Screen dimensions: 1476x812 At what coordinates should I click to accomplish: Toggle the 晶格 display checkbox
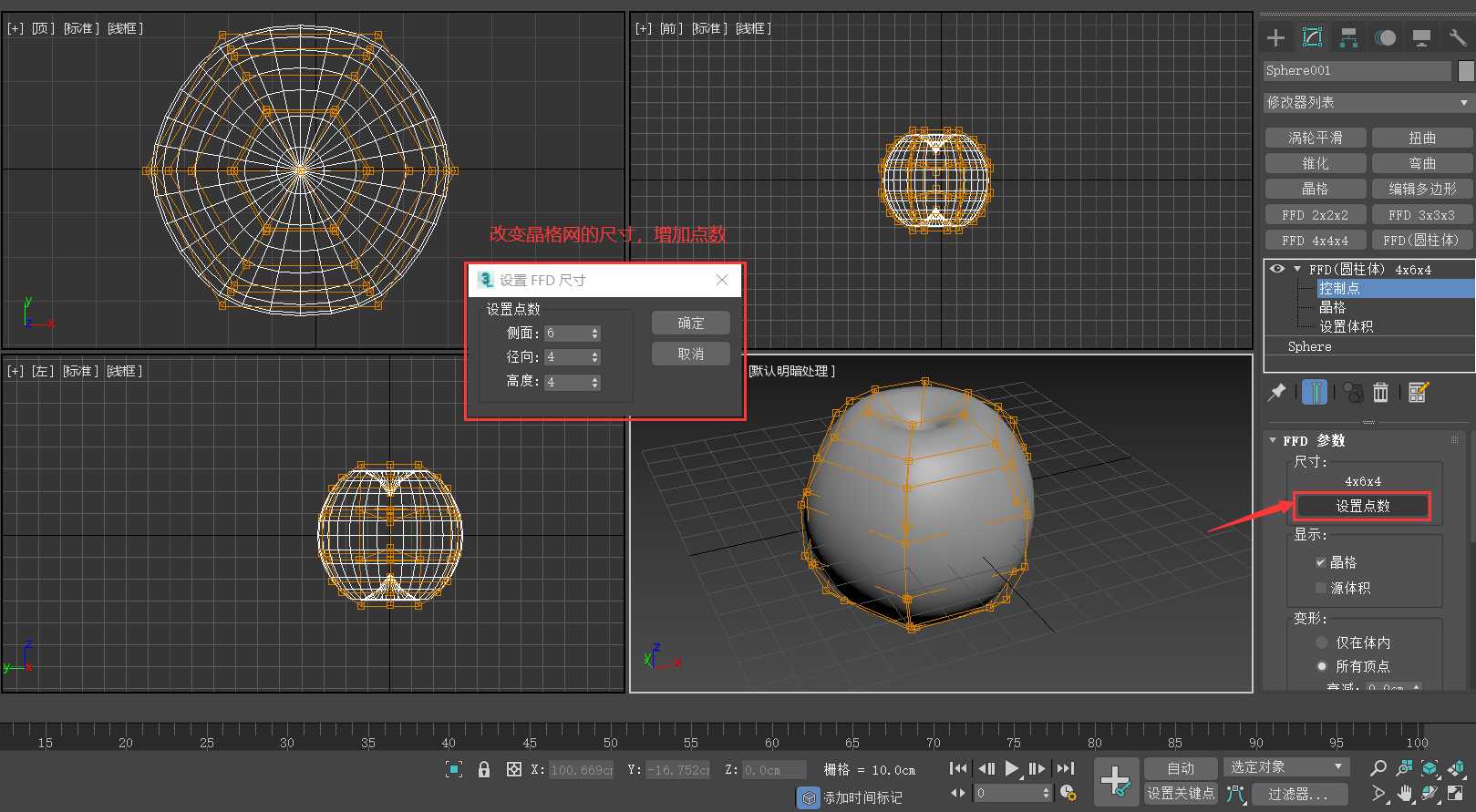[1320, 562]
